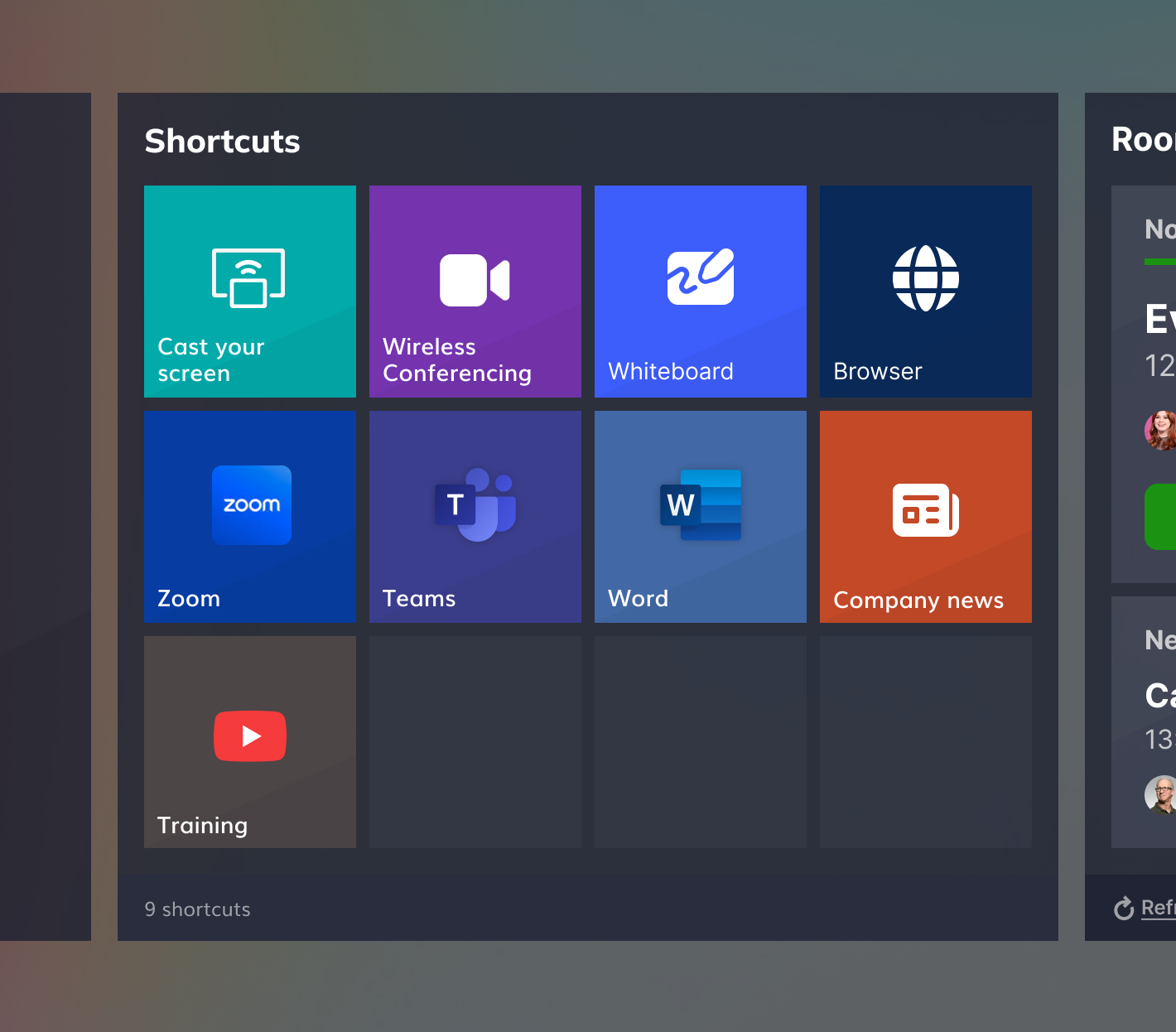The height and width of the screenshot is (1032, 1176).
Task: Open the Whiteboard pen icon
Action: coord(701,277)
